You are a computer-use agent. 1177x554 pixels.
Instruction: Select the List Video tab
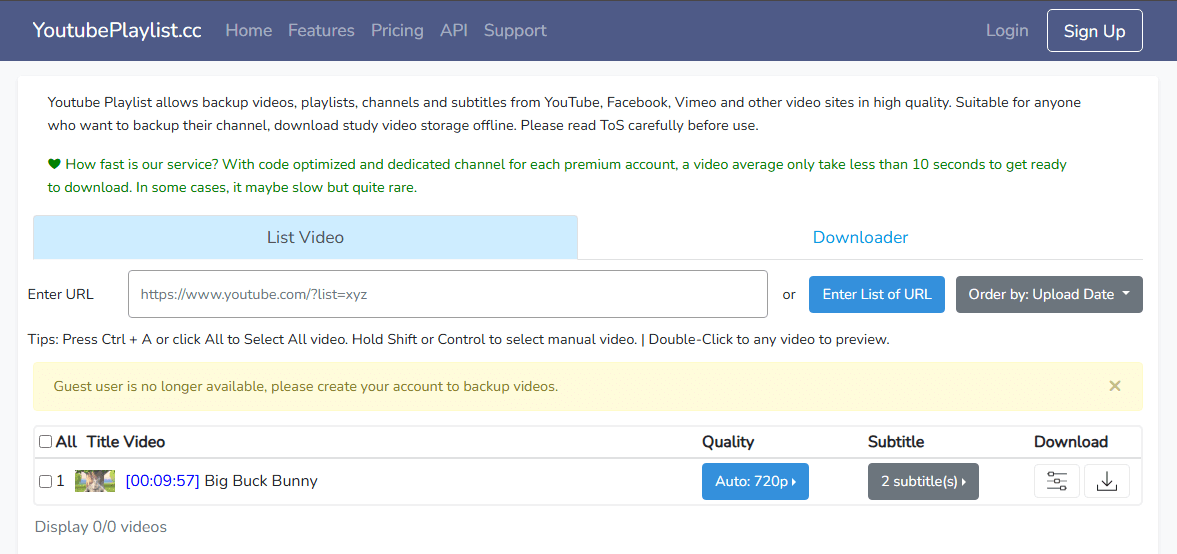pyautogui.click(x=305, y=237)
